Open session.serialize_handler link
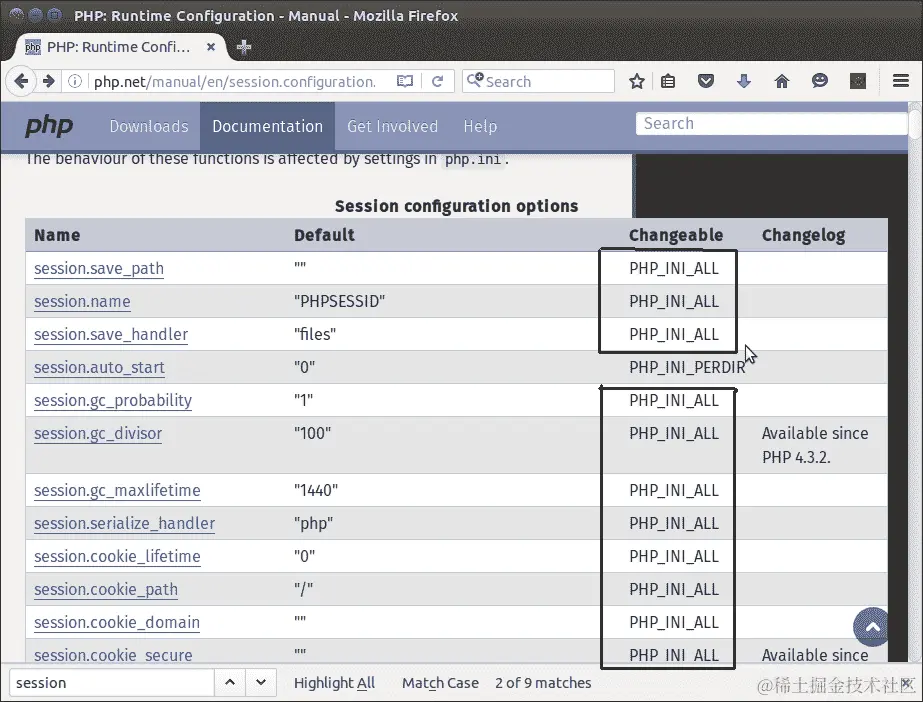Screen dimensions: 923x702 [125, 523]
